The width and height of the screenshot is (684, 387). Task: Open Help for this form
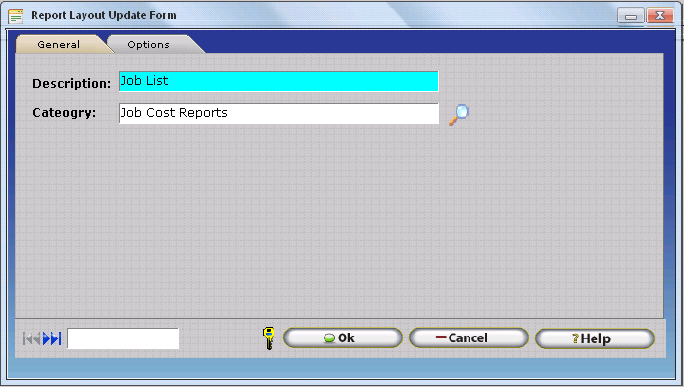point(595,339)
